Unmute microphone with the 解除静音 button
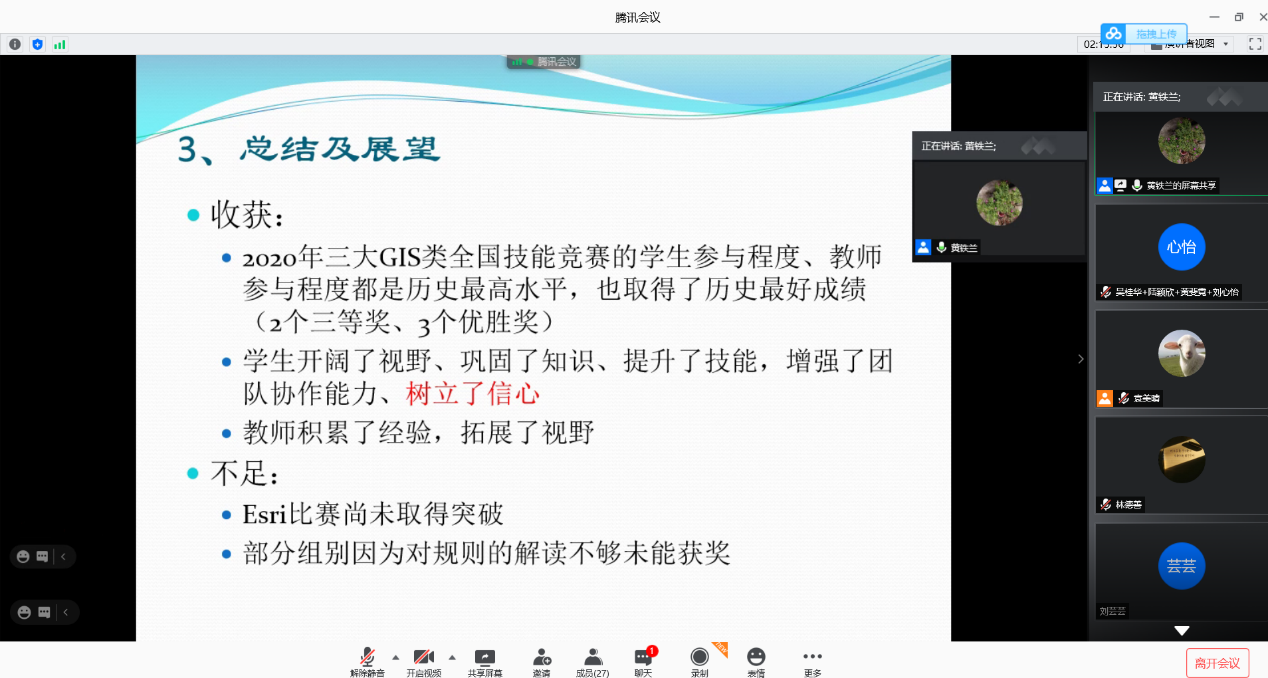The height and width of the screenshot is (678, 1268). 367,660
